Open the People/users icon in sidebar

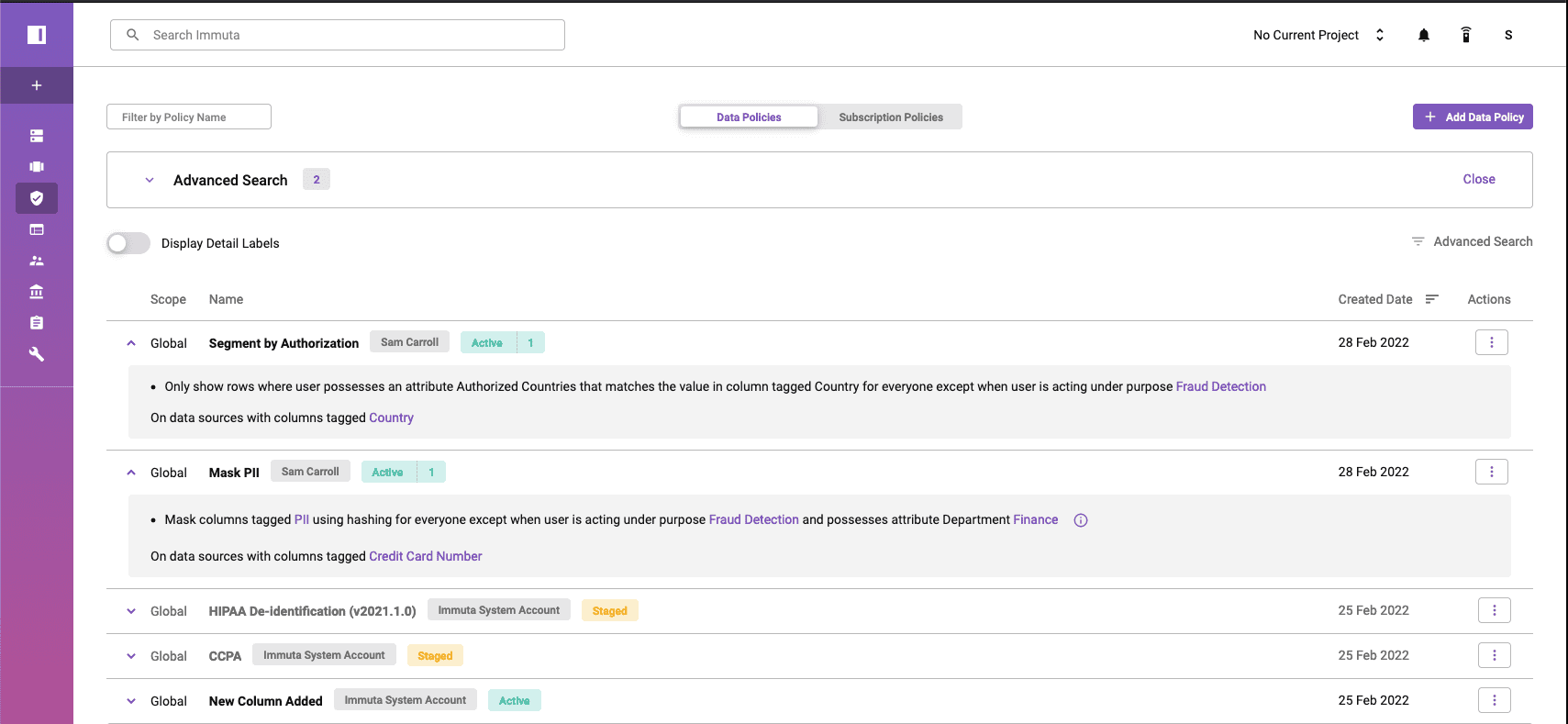click(x=37, y=261)
